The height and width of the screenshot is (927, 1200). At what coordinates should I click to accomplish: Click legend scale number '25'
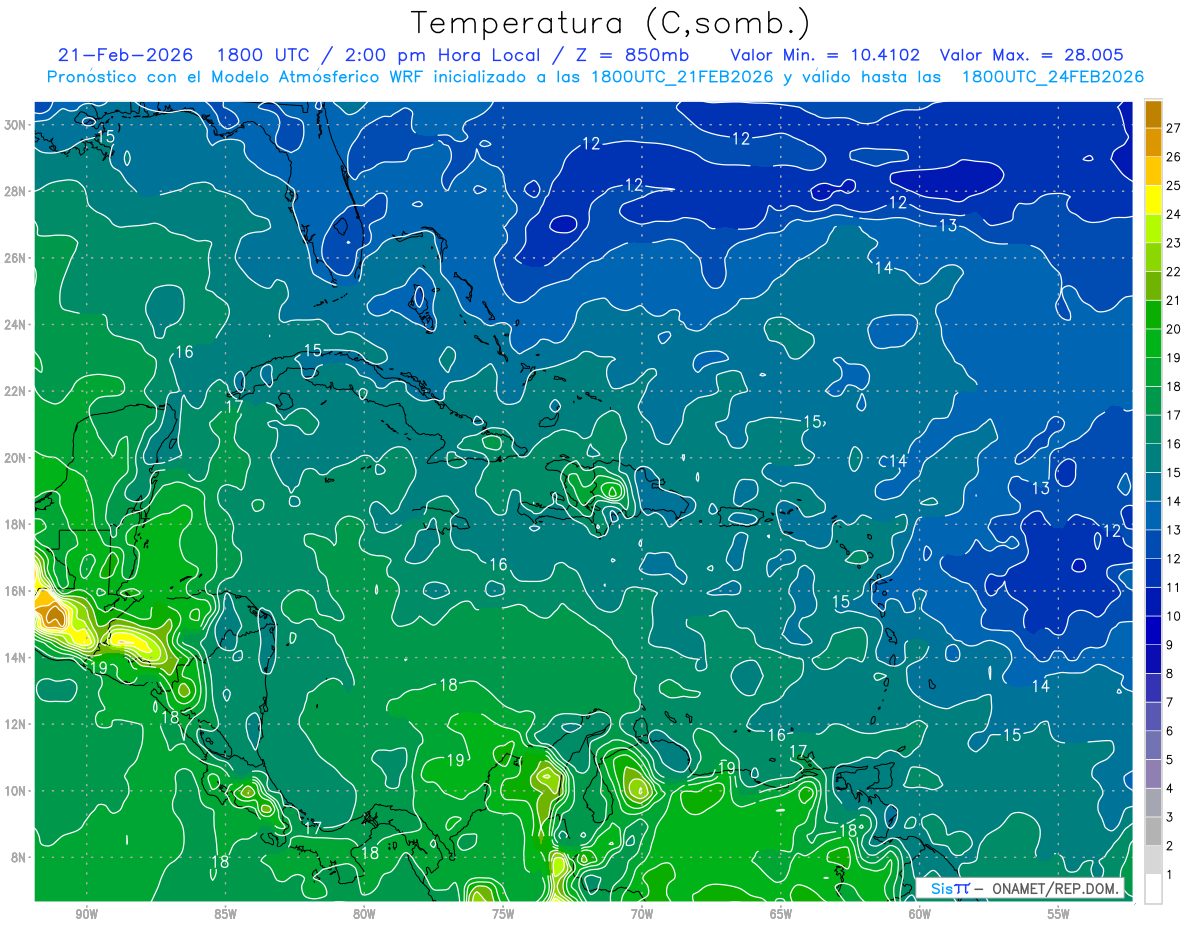(x=1174, y=185)
